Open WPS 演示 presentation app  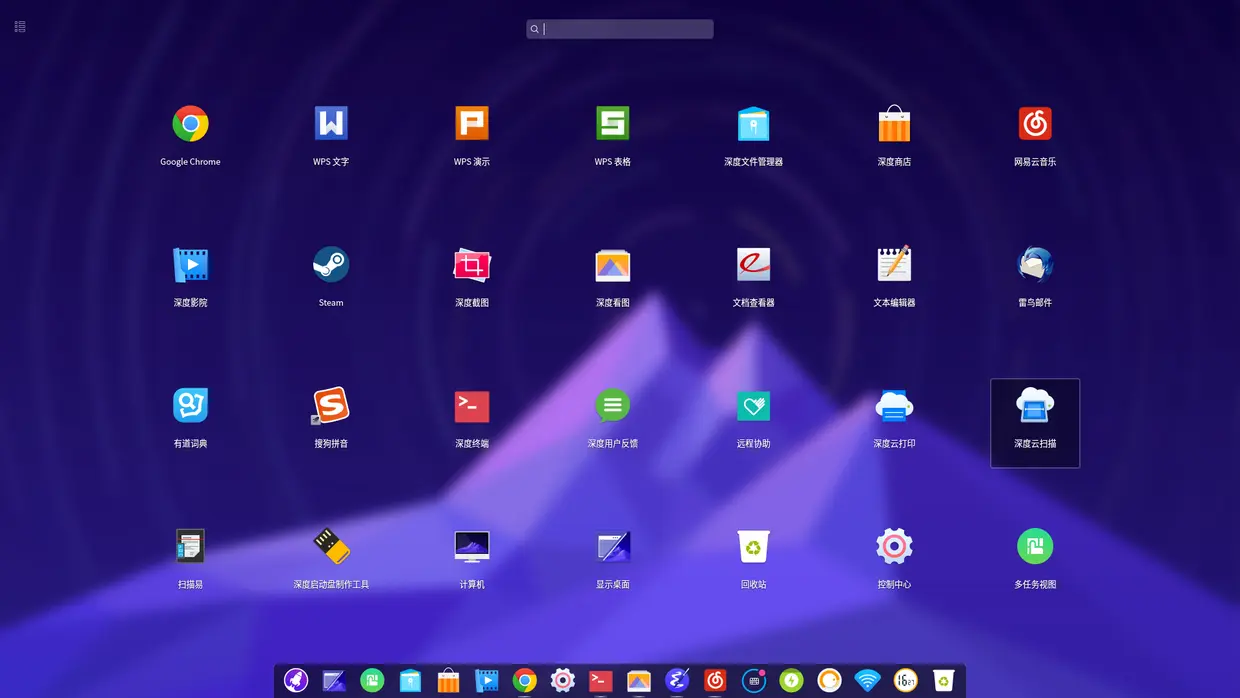(472, 124)
